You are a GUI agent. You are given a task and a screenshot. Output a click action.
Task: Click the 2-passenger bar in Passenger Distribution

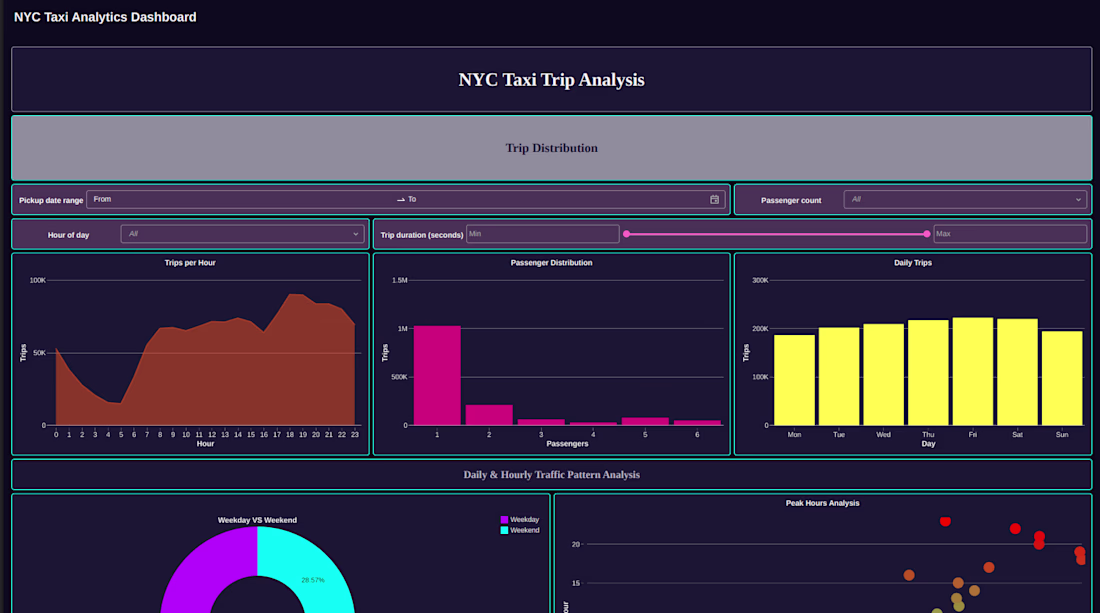(x=489, y=415)
